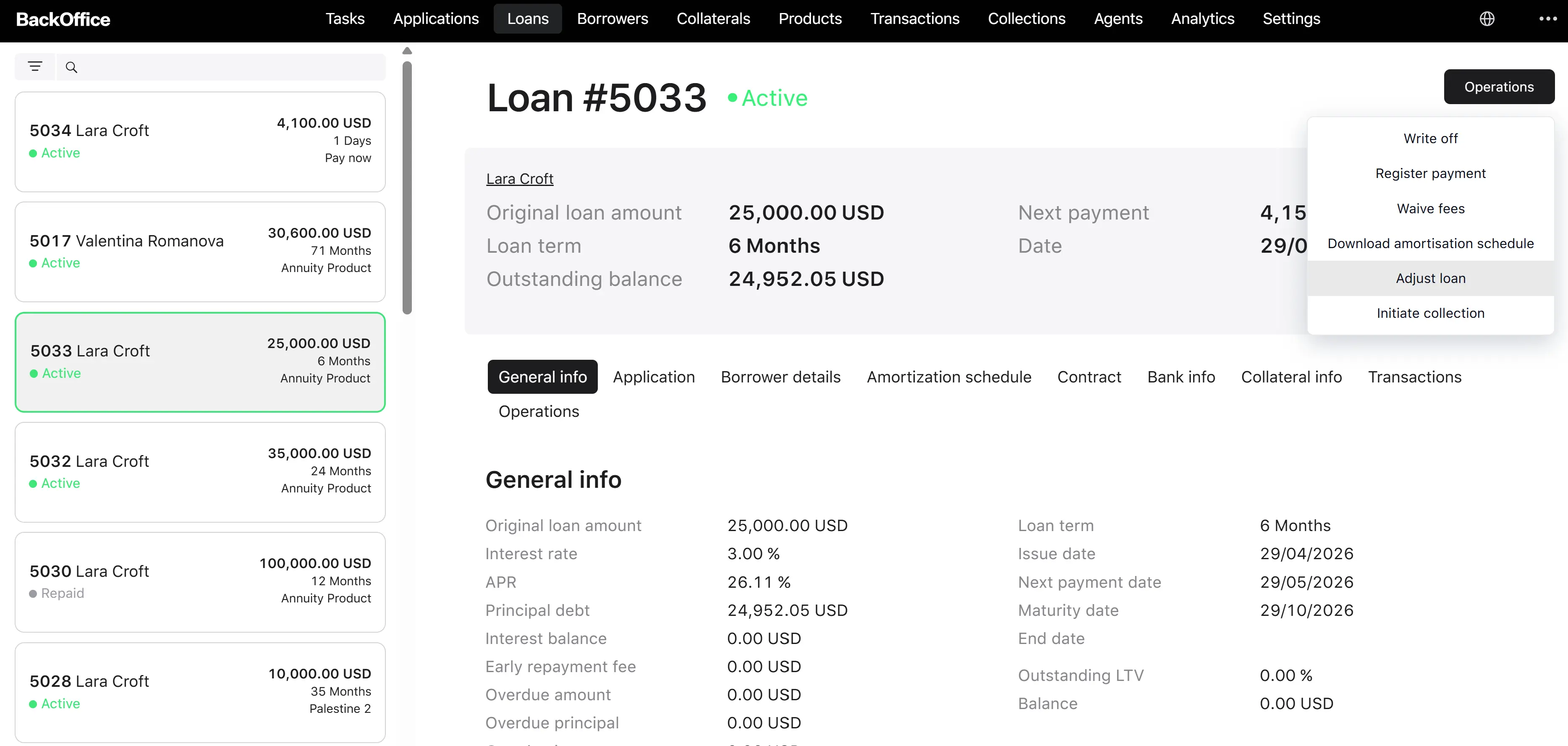Open loan 5032 Lara Croft card
The height and width of the screenshot is (746, 1568).
(x=200, y=472)
